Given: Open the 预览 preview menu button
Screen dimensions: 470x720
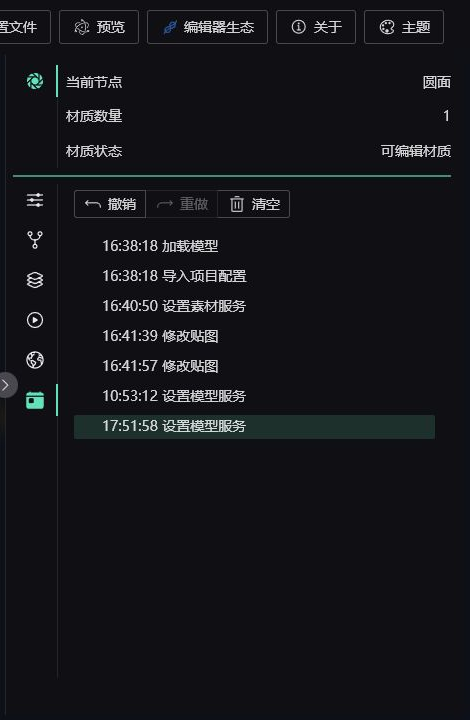Looking at the screenshot, I should point(99,27).
